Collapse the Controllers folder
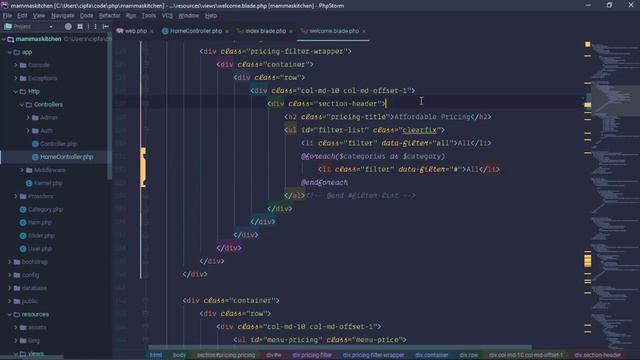Image resolution: width=640 pixels, height=360 pixels. pyautogui.click(x=22, y=105)
